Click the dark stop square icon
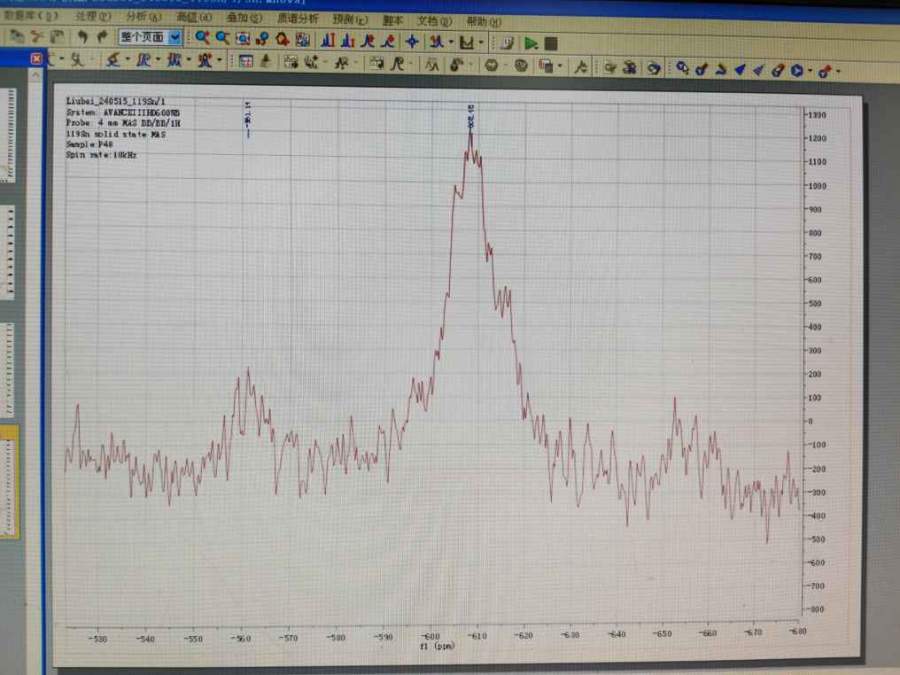900x675 pixels. pos(551,43)
